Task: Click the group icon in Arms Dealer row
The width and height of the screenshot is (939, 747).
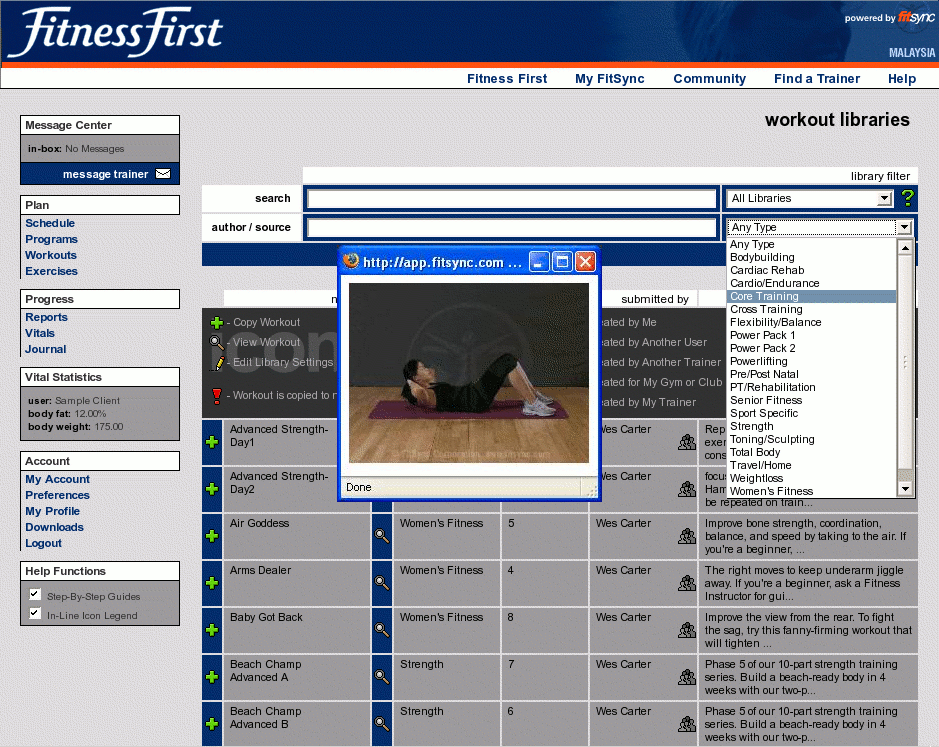Action: click(x=687, y=582)
